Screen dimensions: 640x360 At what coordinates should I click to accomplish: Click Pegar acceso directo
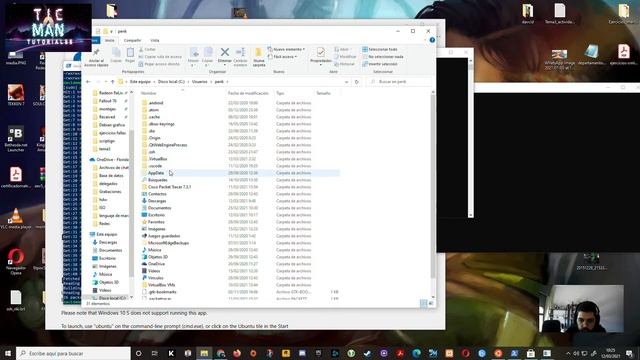click(159, 64)
